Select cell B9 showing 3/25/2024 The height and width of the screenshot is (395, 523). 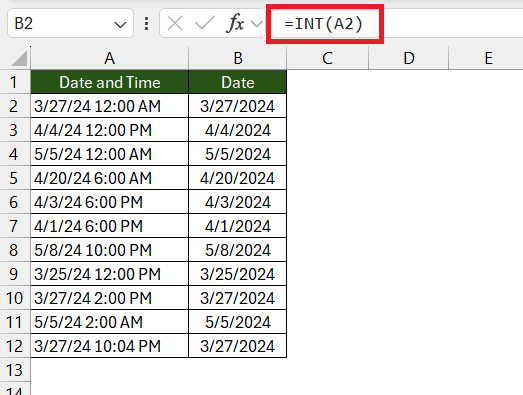pyautogui.click(x=237, y=274)
